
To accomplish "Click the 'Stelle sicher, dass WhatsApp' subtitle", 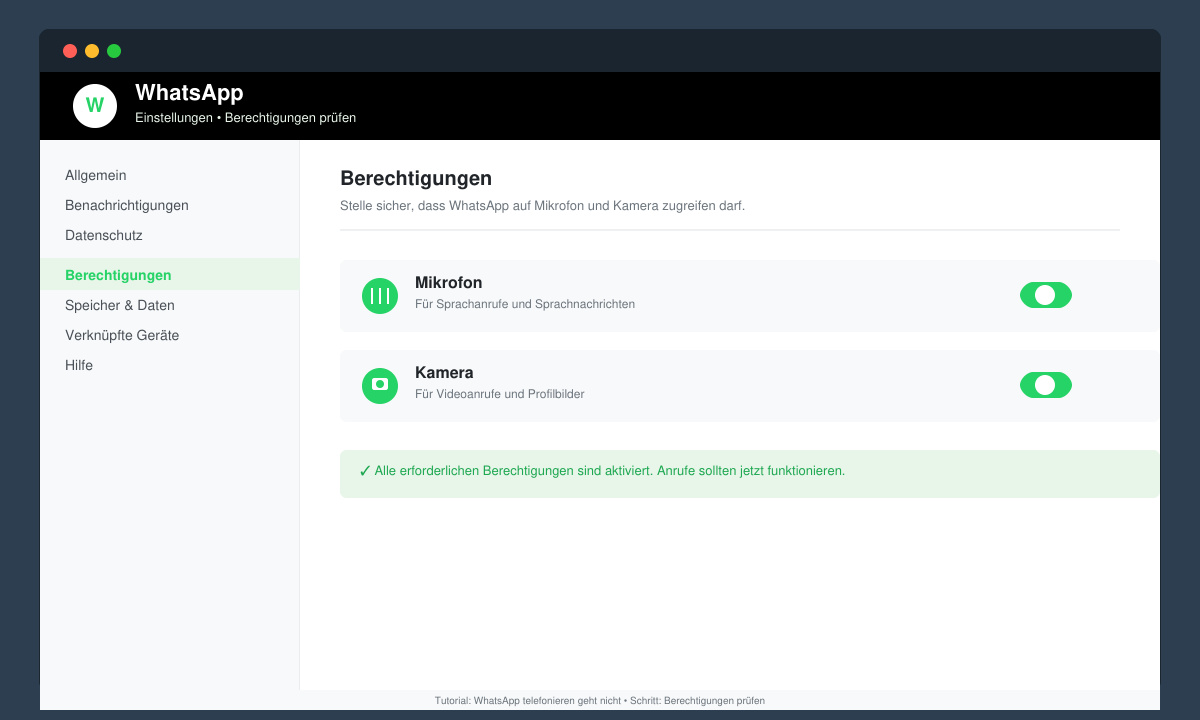I will [543, 206].
